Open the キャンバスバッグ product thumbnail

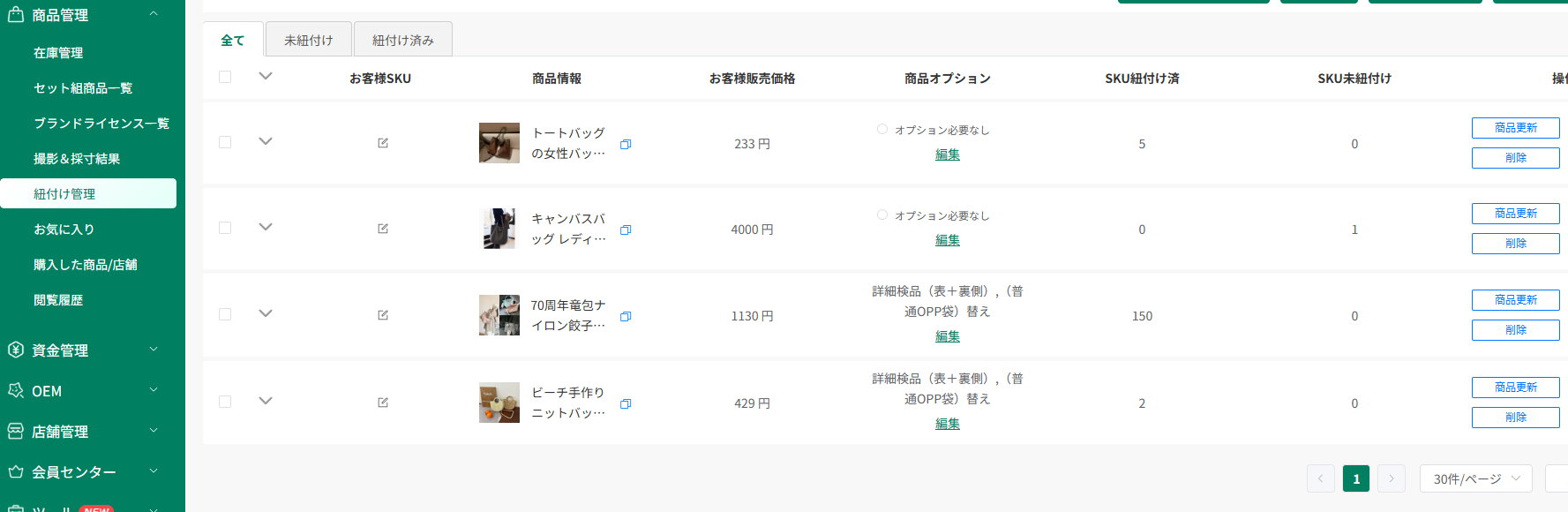click(499, 229)
